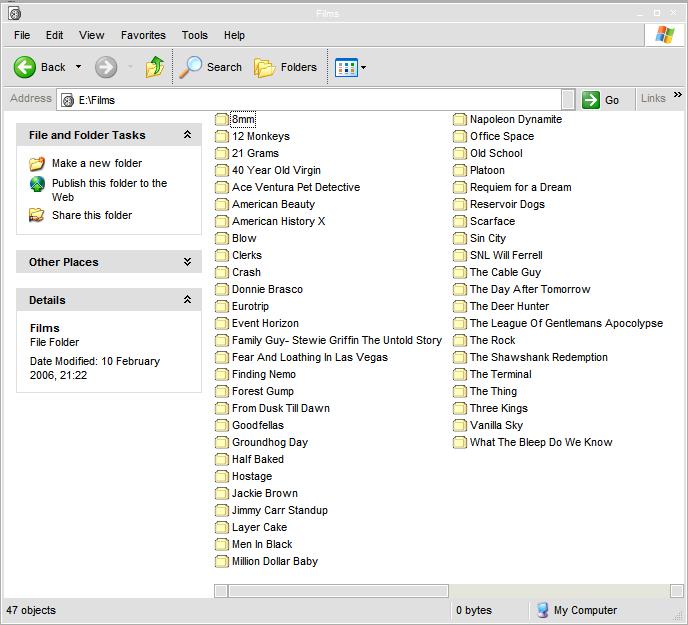688x625 pixels.
Task: Click the E:\Films address field
Action: tap(309, 100)
